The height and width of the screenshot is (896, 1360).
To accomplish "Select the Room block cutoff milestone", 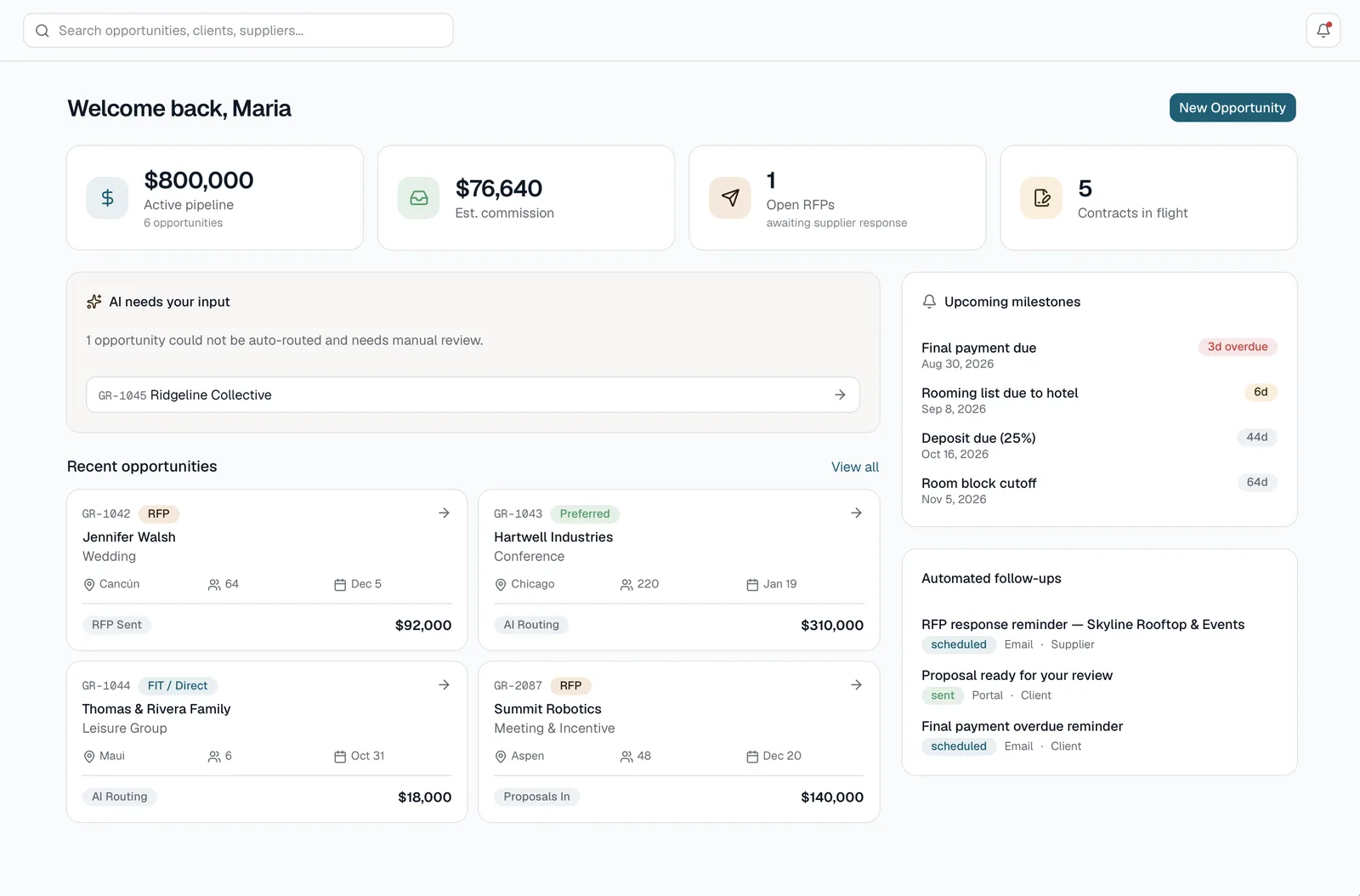I will (1099, 491).
